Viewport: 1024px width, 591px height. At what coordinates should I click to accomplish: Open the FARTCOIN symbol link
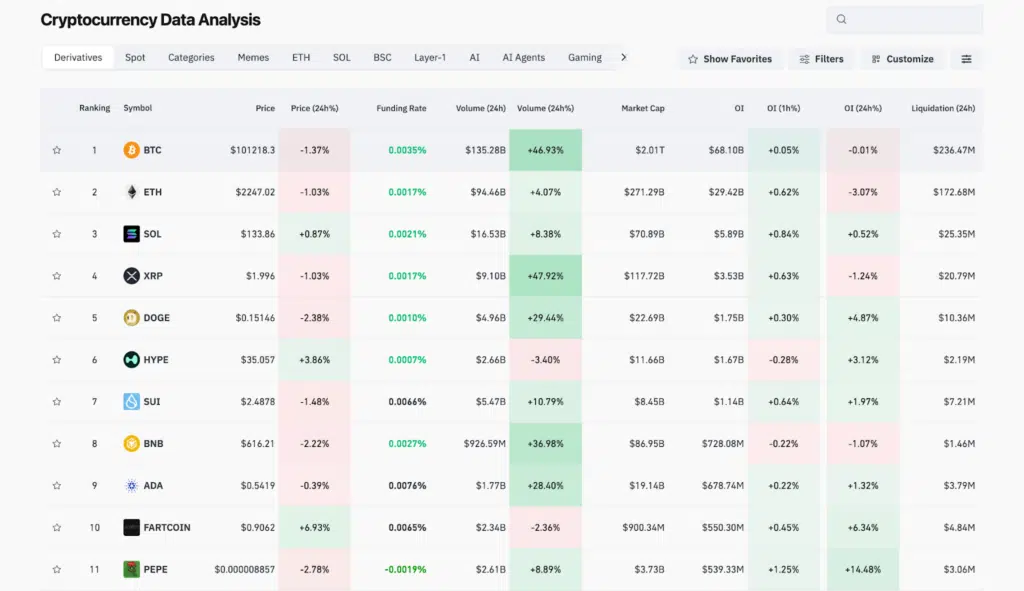166,527
